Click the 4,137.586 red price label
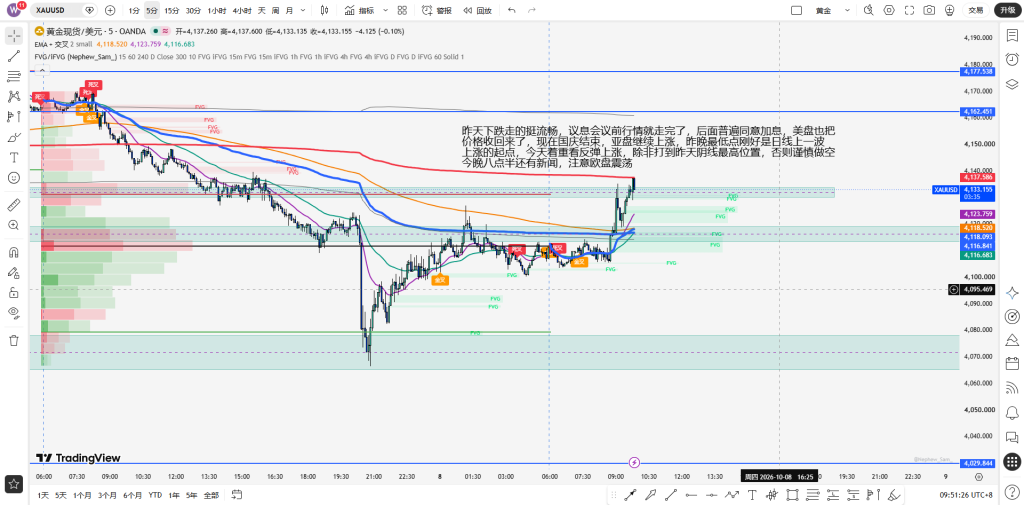The width and height of the screenshot is (1024, 505). (977, 177)
